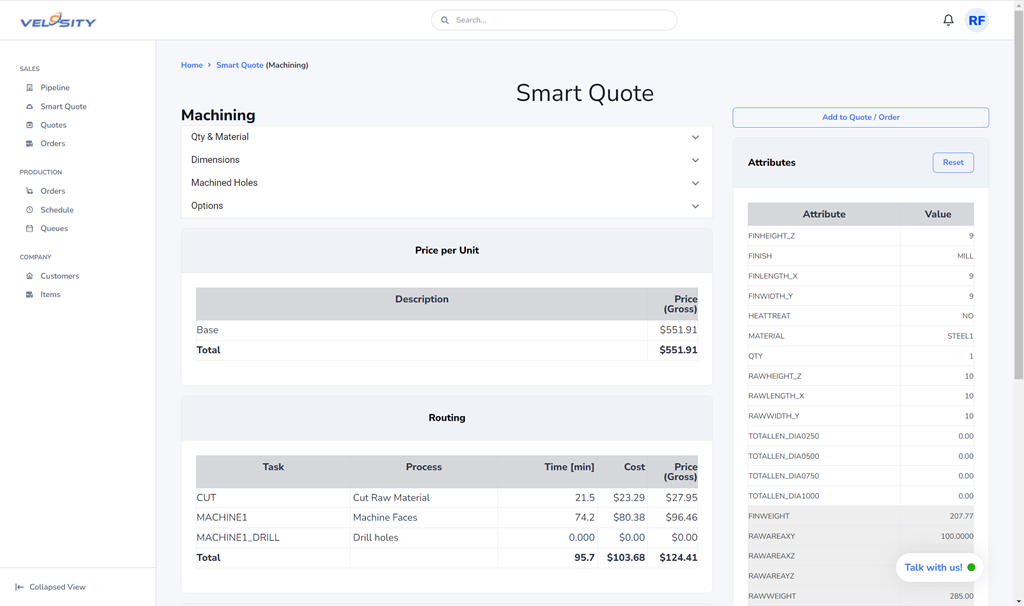Click the Queues sidebar icon

click(29, 229)
